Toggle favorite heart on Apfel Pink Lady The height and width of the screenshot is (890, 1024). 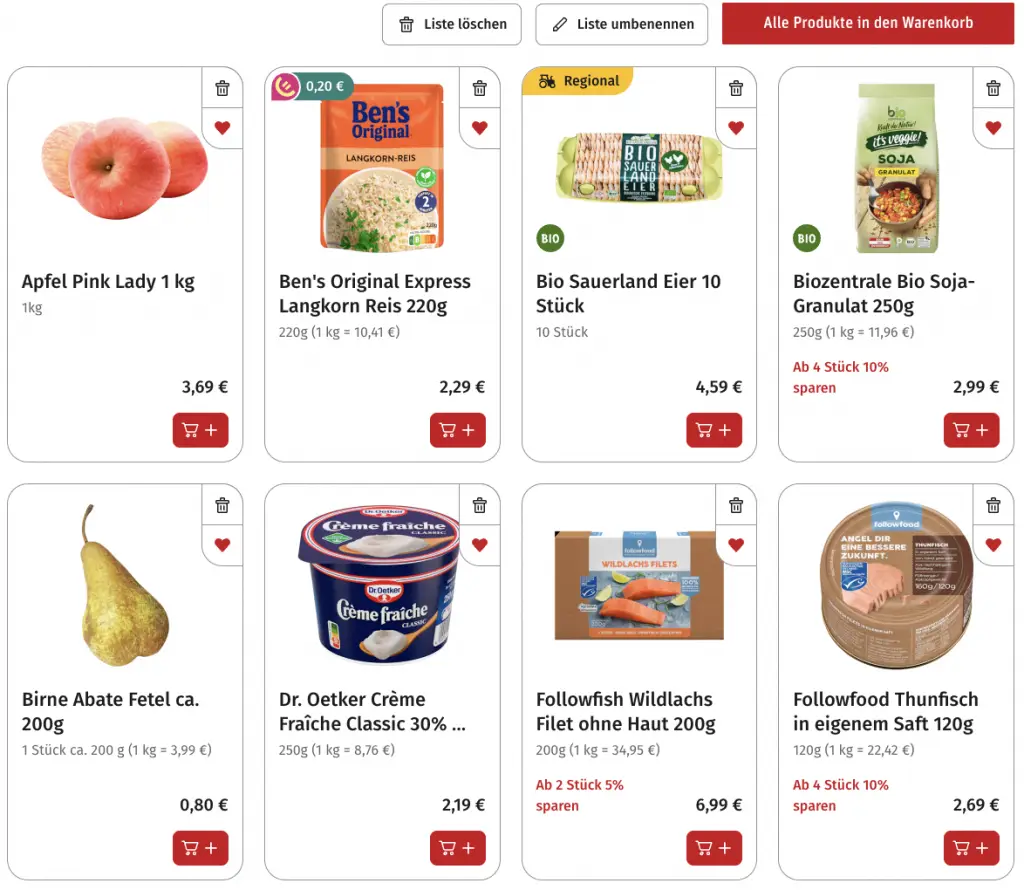[222, 128]
